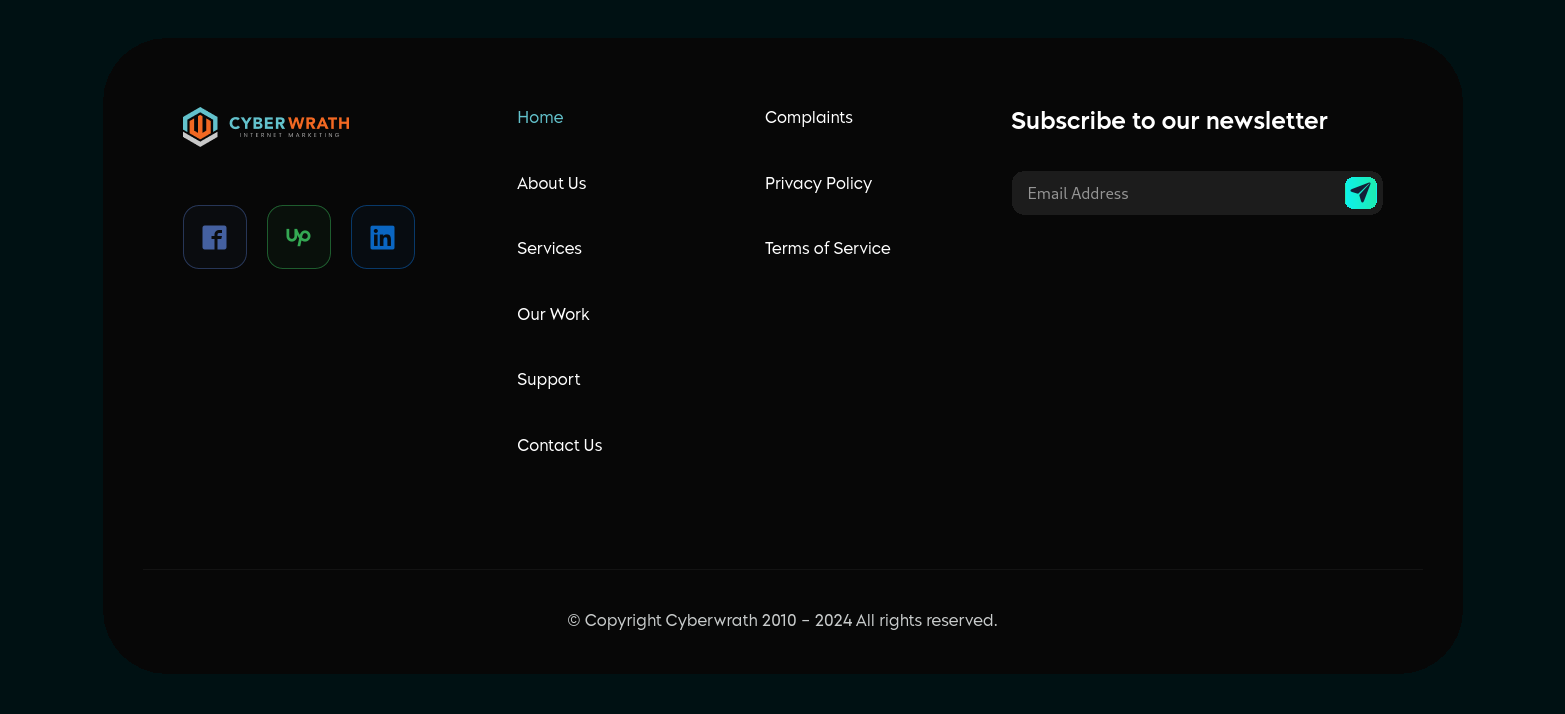Screen dimensions: 1565x714
Task: Select Contact Us in the footer
Action: pyautogui.click(x=559, y=445)
